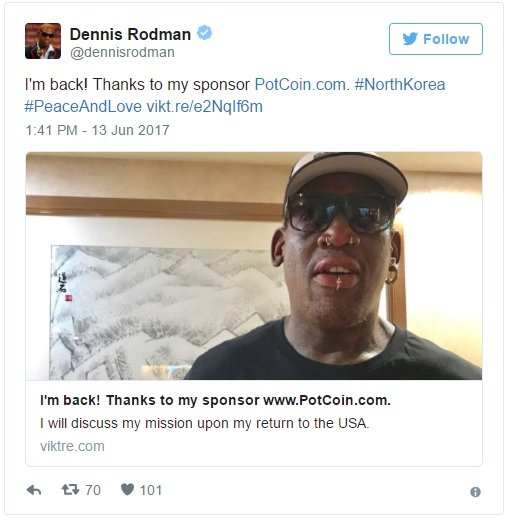Click the @dennisrodman handle
Screen dimensions: 507x518
pyautogui.click(x=122, y=52)
